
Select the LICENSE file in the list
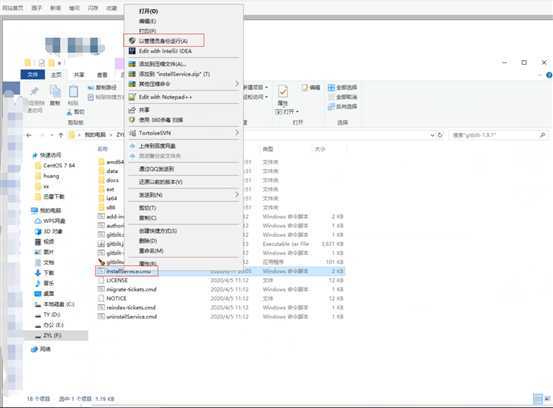click(113, 280)
